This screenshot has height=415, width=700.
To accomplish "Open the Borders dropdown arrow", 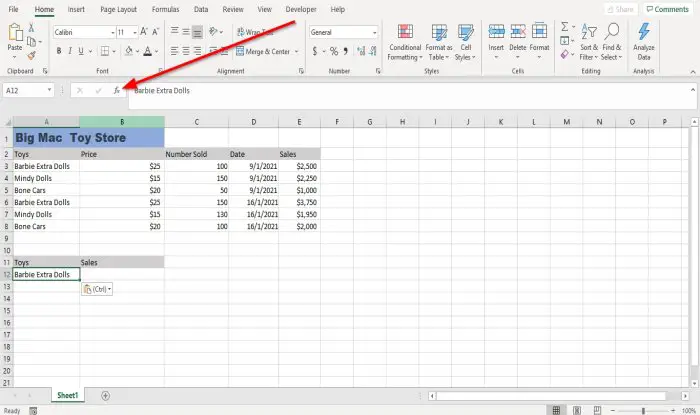I will [x=114, y=52].
